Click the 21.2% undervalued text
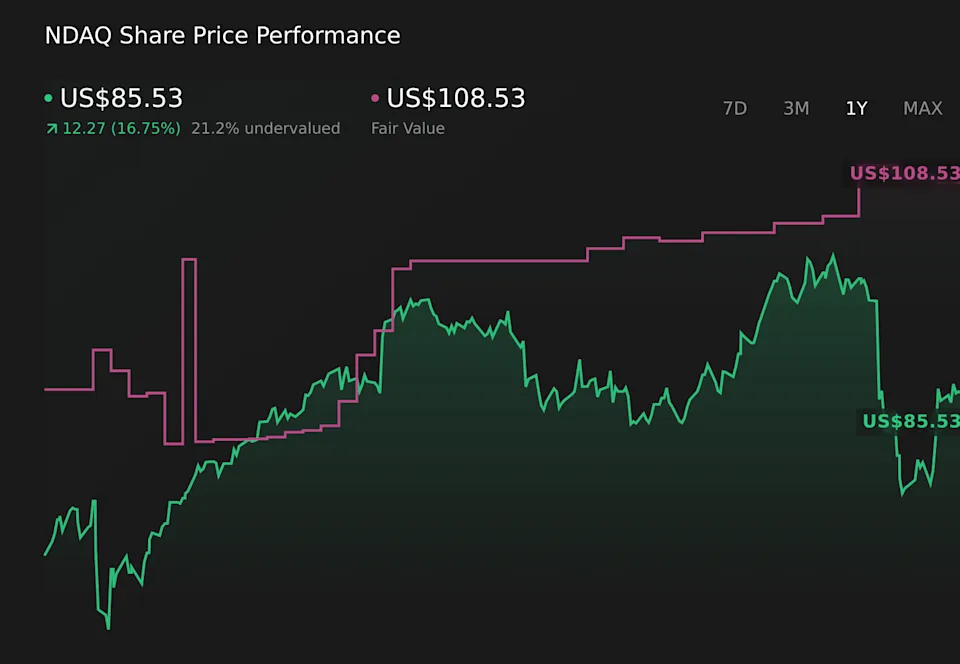 point(265,129)
